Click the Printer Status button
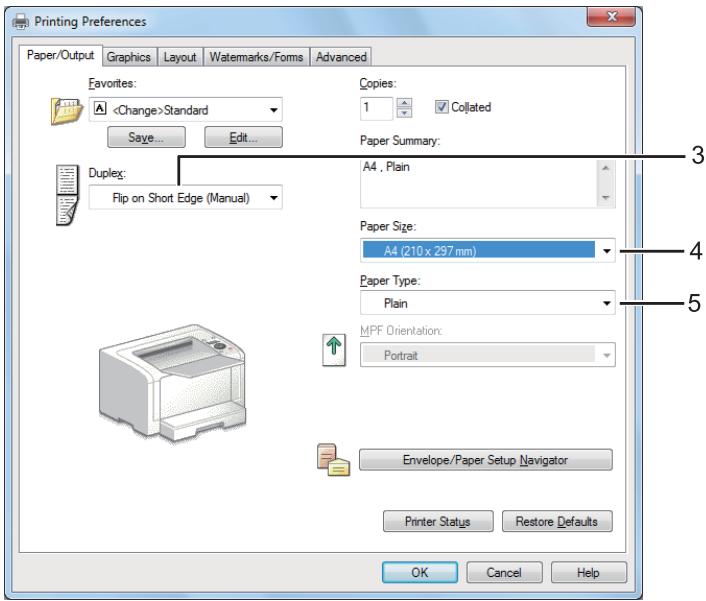706x601 pixels. pyautogui.click(x=438, y=521)
